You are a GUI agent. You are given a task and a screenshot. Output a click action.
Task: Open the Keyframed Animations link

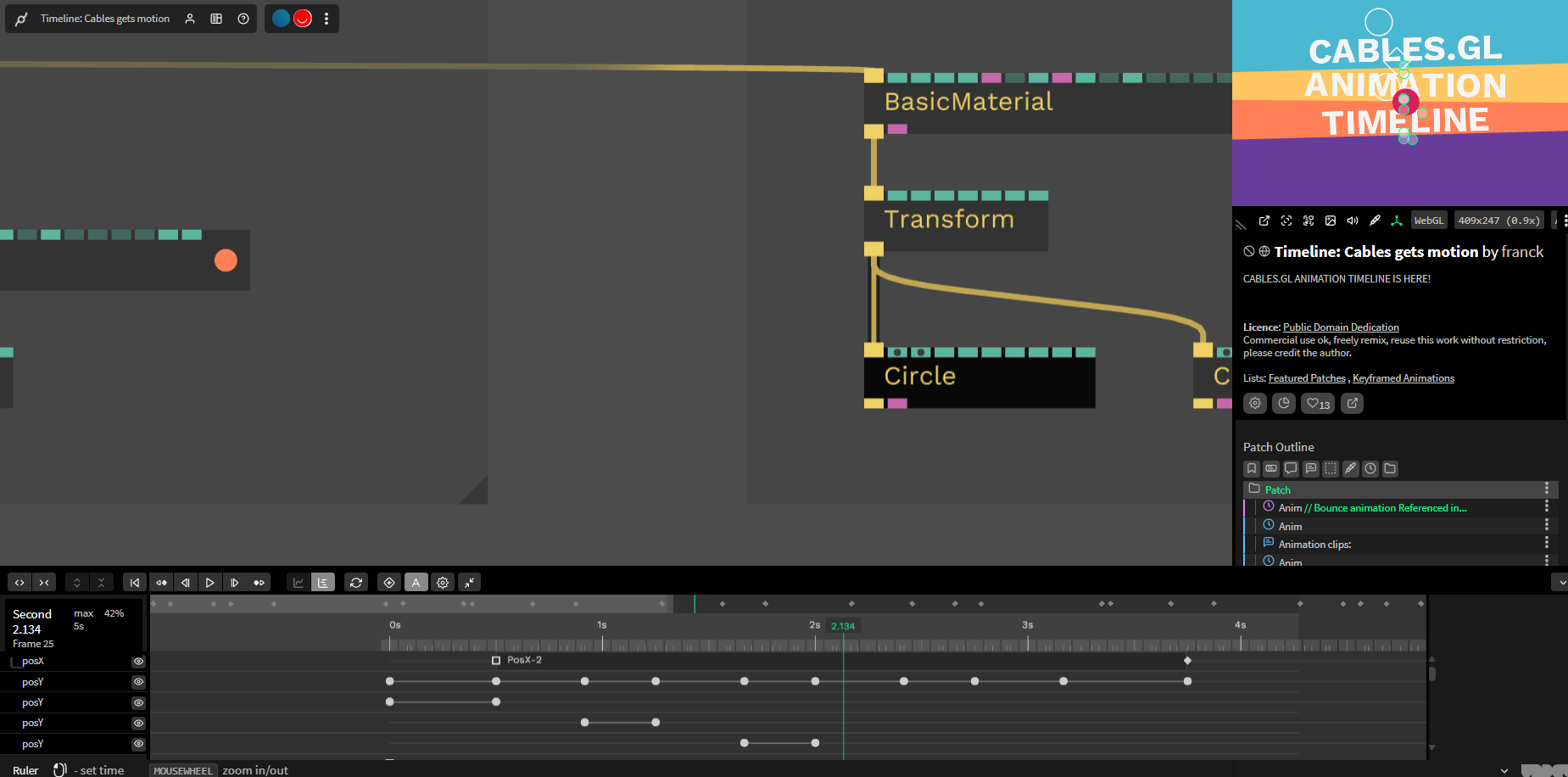point(1403,377)
